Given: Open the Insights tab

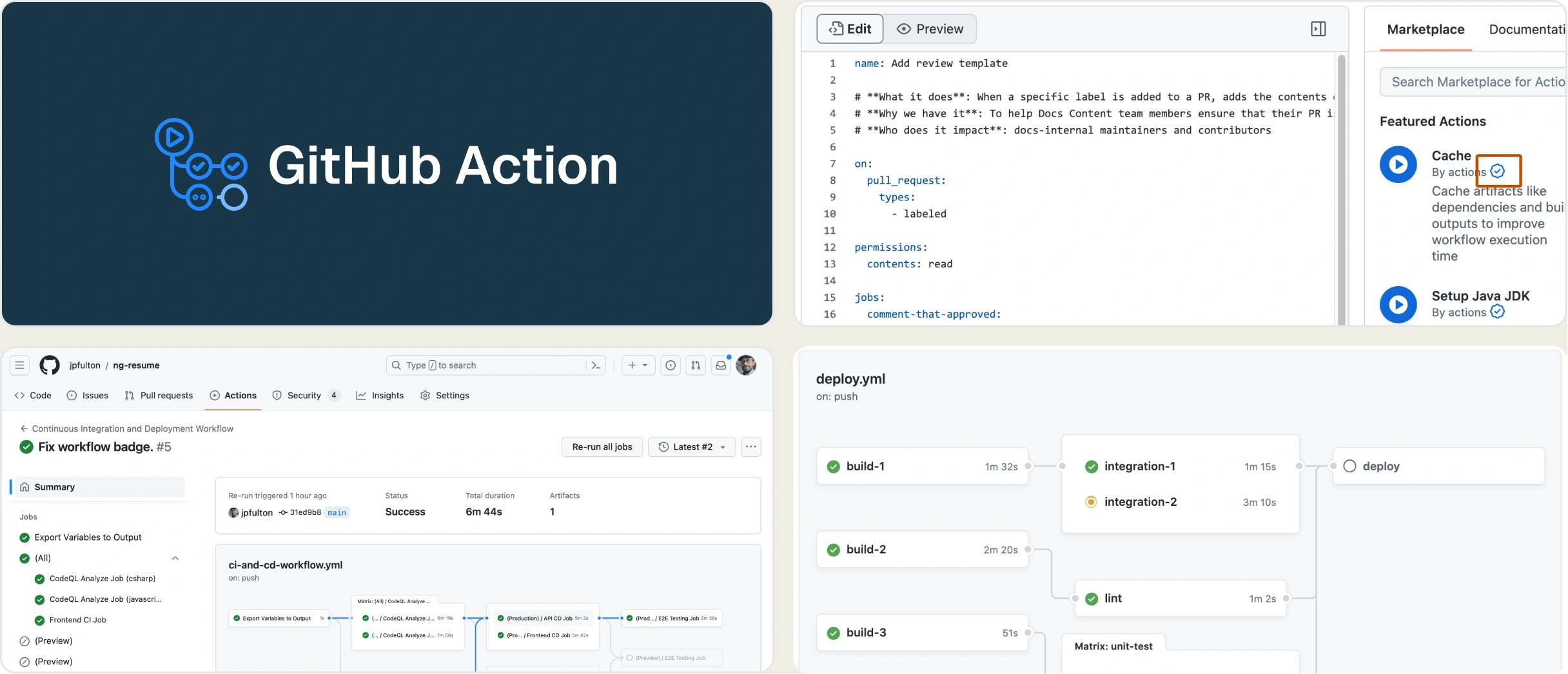Looking at the screenshot, I should pyautogui.click(x=380, y=396).
